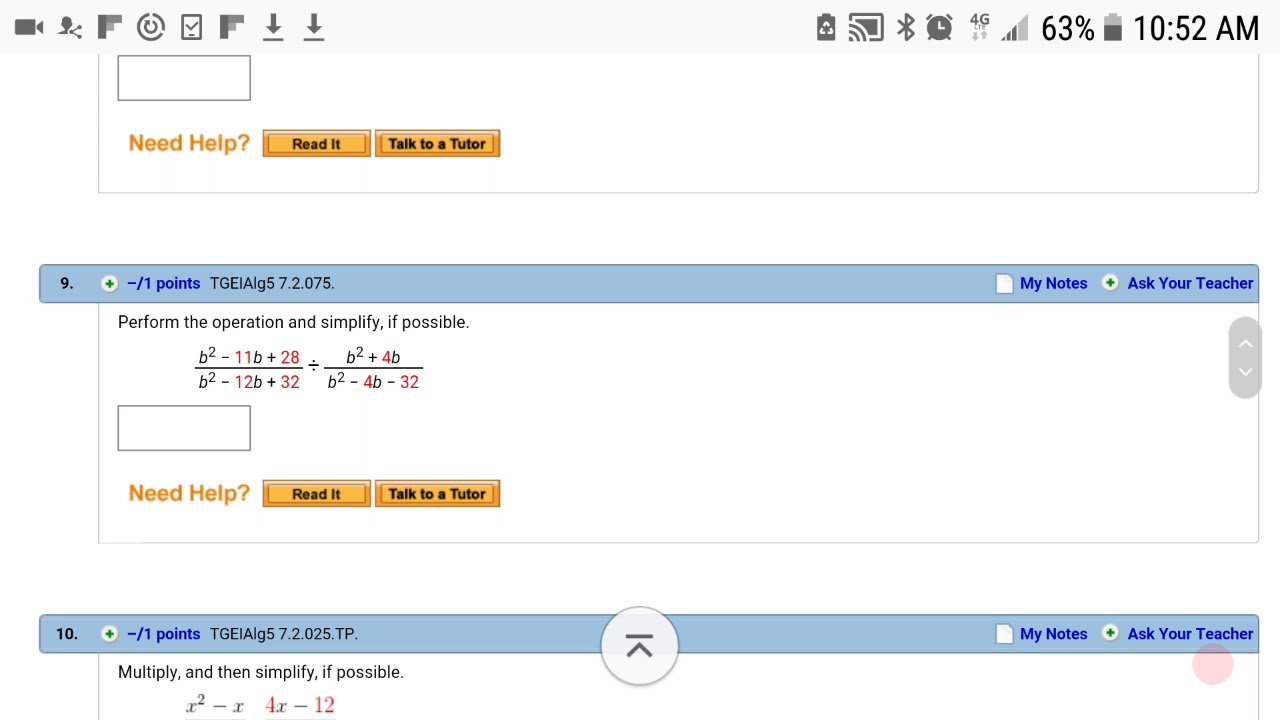Tap the screen cast status icon

click(866, 28)
